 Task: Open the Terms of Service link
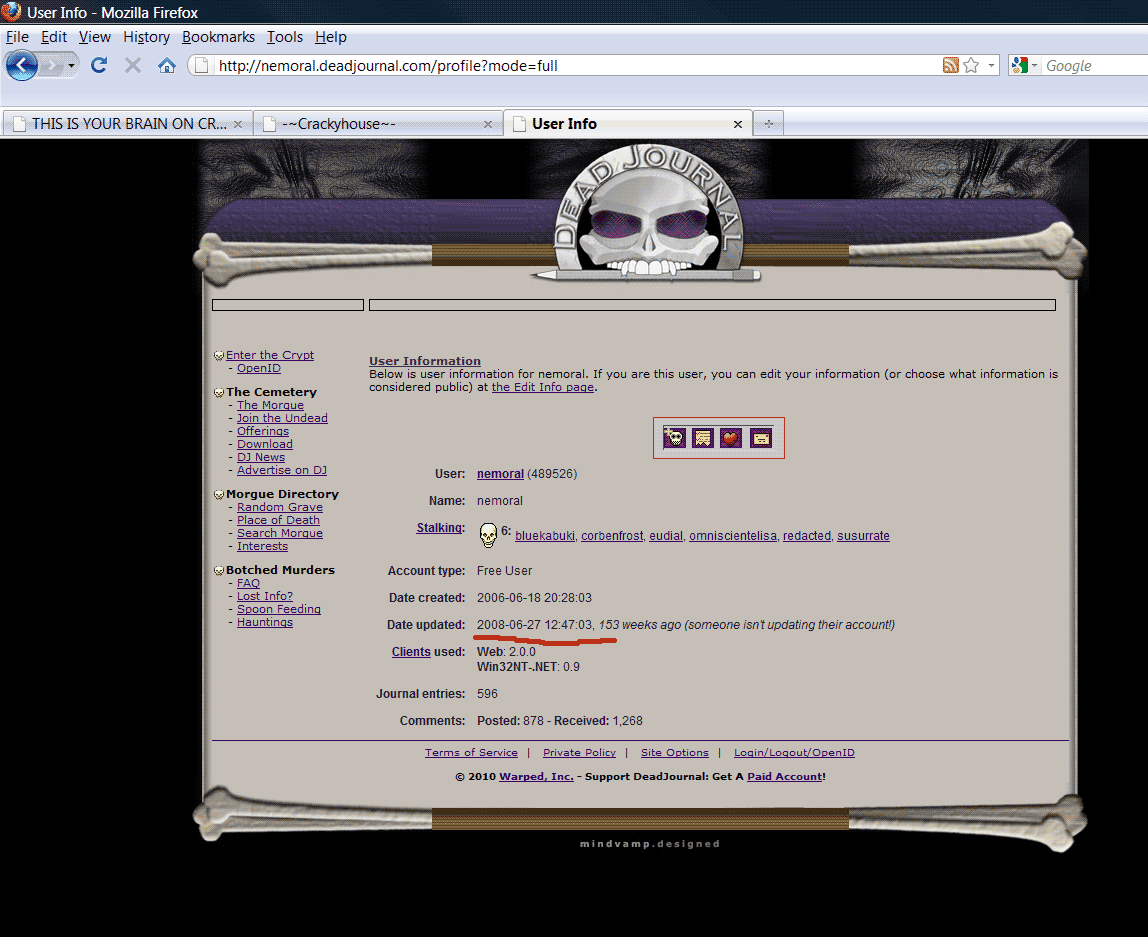click(471, 753)
